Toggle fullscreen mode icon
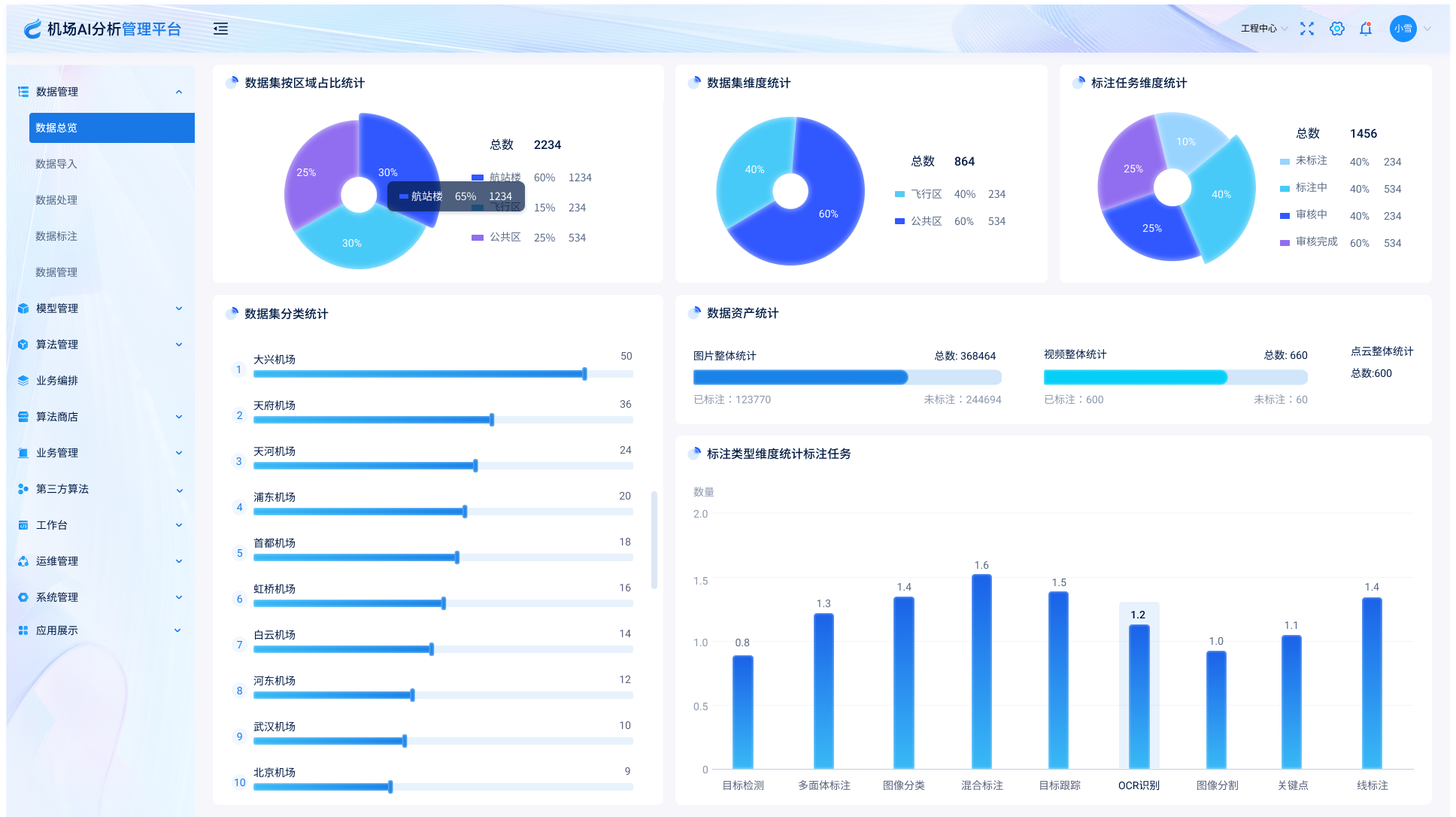 [x=1307, y=29]
